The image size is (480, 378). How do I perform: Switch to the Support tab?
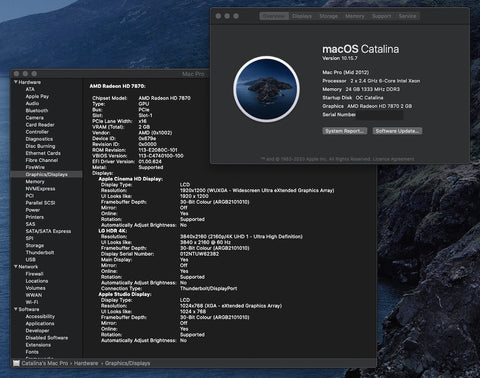tap(381, 16)
